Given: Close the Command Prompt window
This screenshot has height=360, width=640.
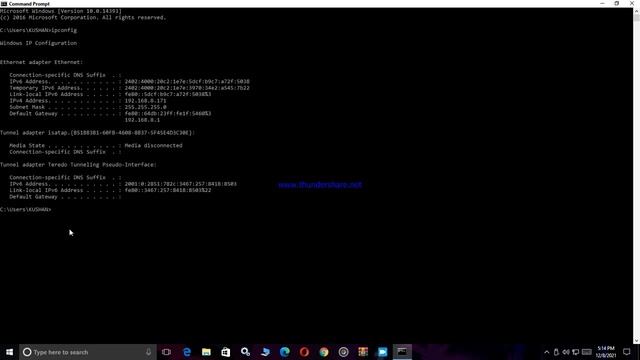Looking at the screenshot, I should pyautogui.click(x=632, y=3).
